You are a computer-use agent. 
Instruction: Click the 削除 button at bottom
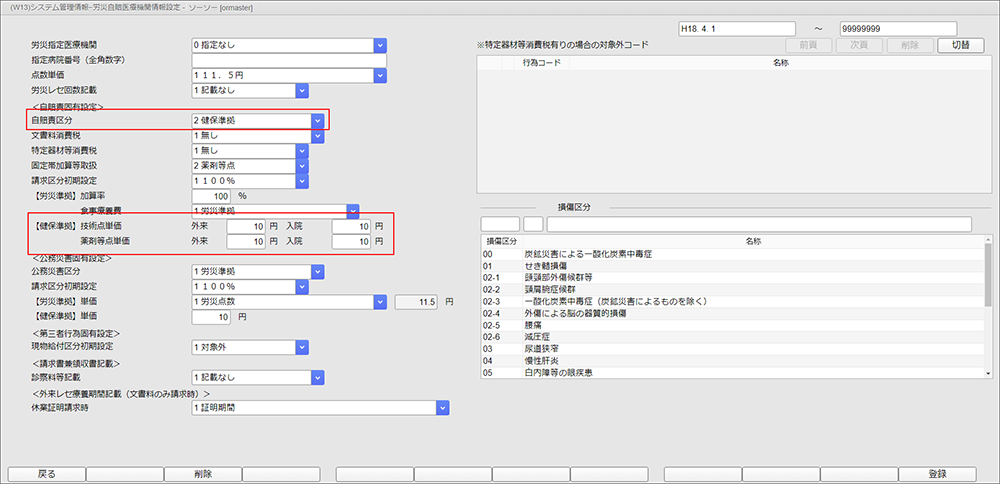(x=202, y=474)
